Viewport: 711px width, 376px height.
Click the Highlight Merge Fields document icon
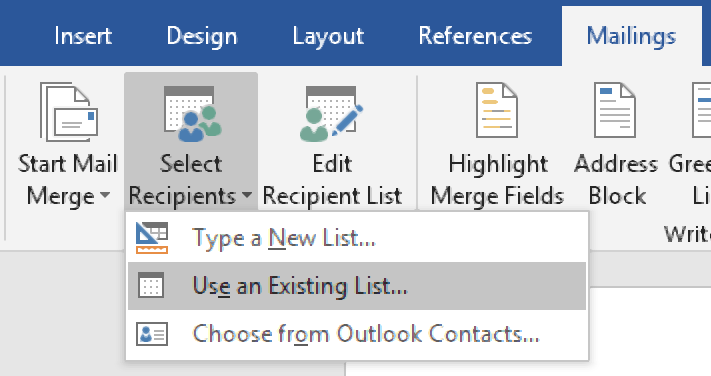[497, 110]
